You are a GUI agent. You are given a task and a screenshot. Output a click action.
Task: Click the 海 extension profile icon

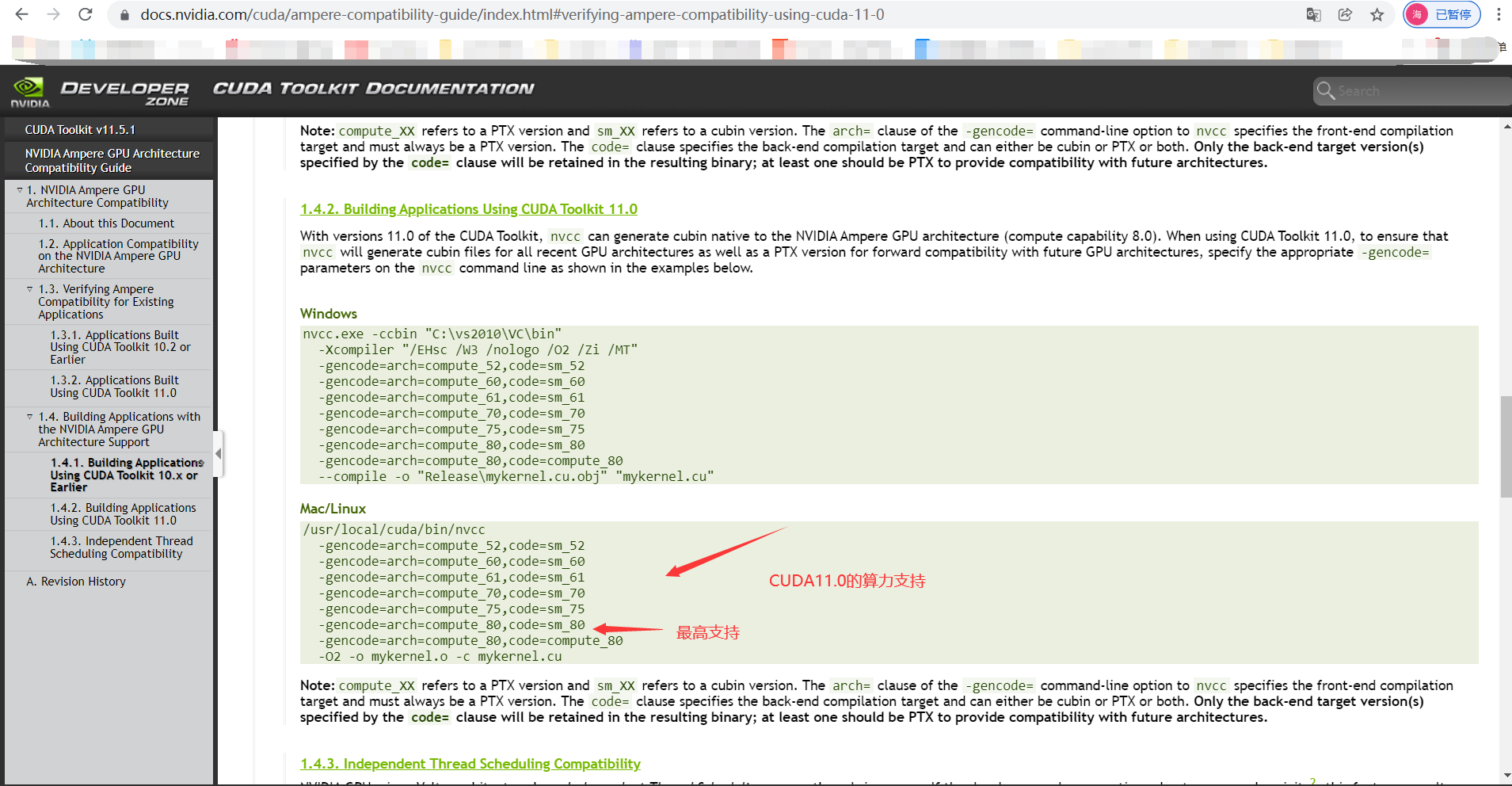(1415, 14)
